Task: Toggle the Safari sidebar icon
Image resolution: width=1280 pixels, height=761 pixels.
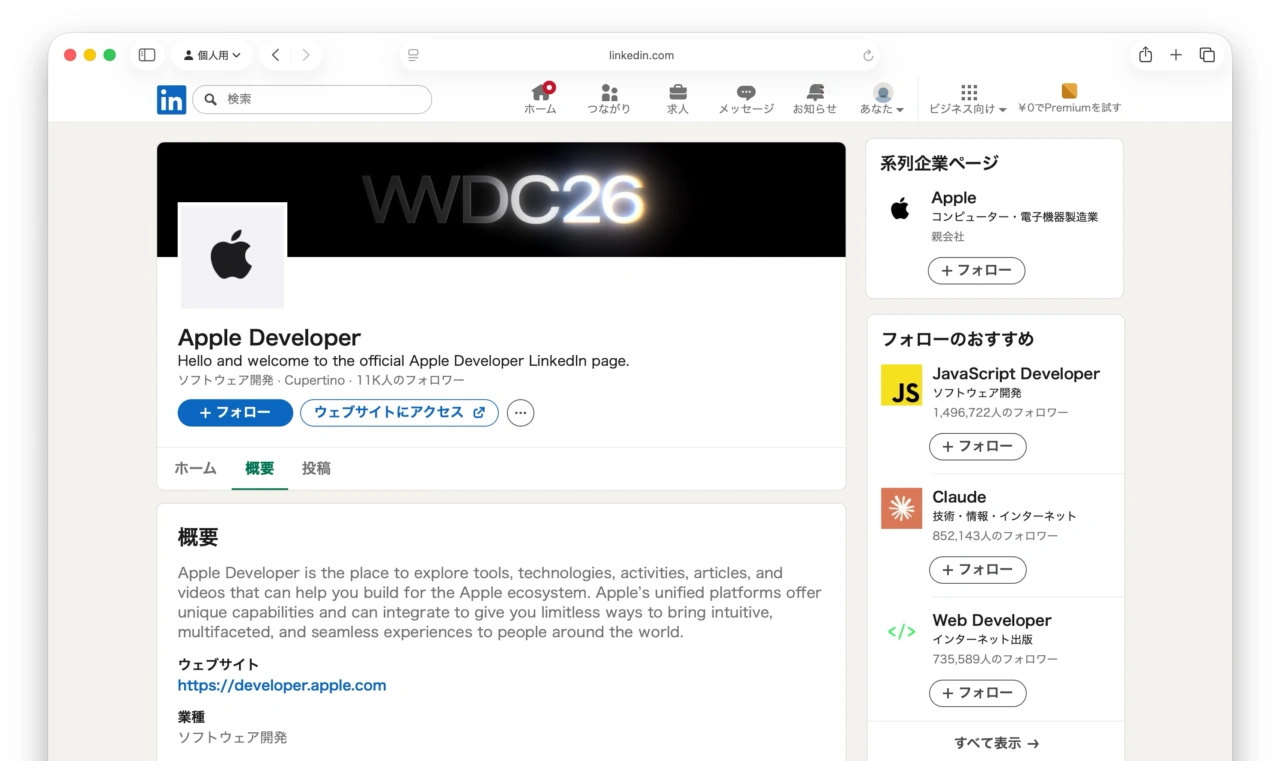Action: pos(146,55)
